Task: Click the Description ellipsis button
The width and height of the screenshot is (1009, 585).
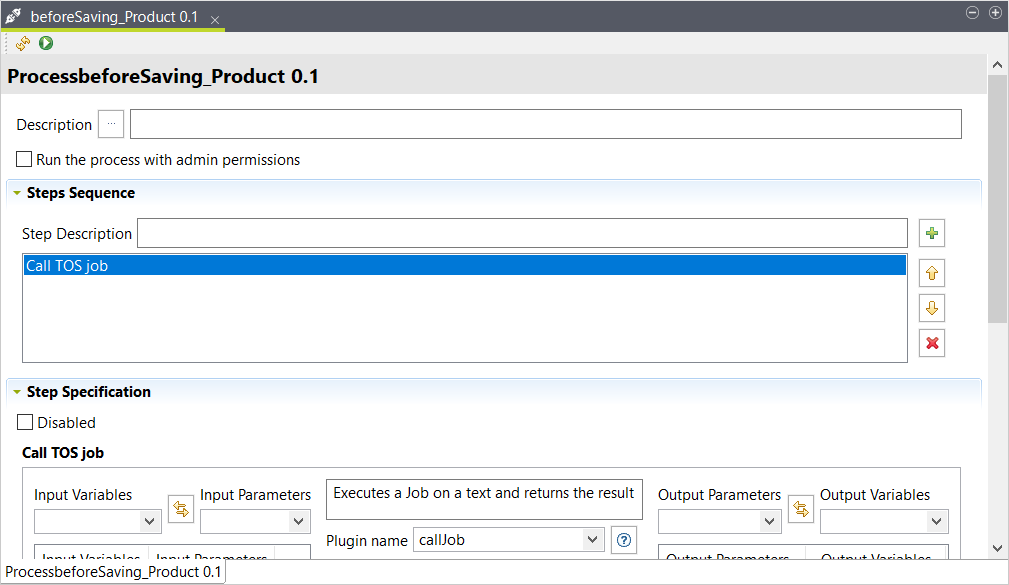Action: tap(111, 125)
